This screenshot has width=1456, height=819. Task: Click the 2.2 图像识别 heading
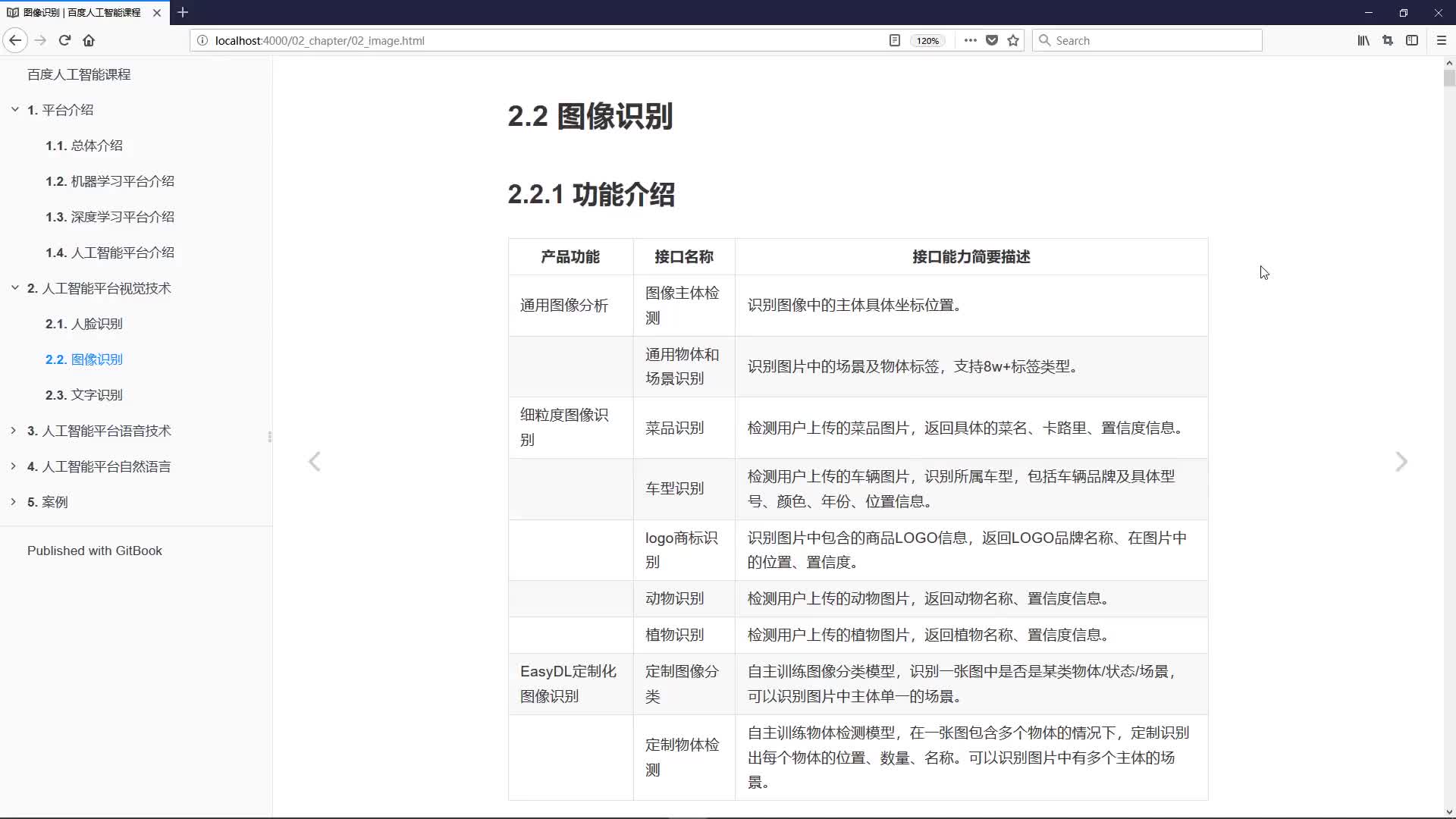click(x=590, y=116)
